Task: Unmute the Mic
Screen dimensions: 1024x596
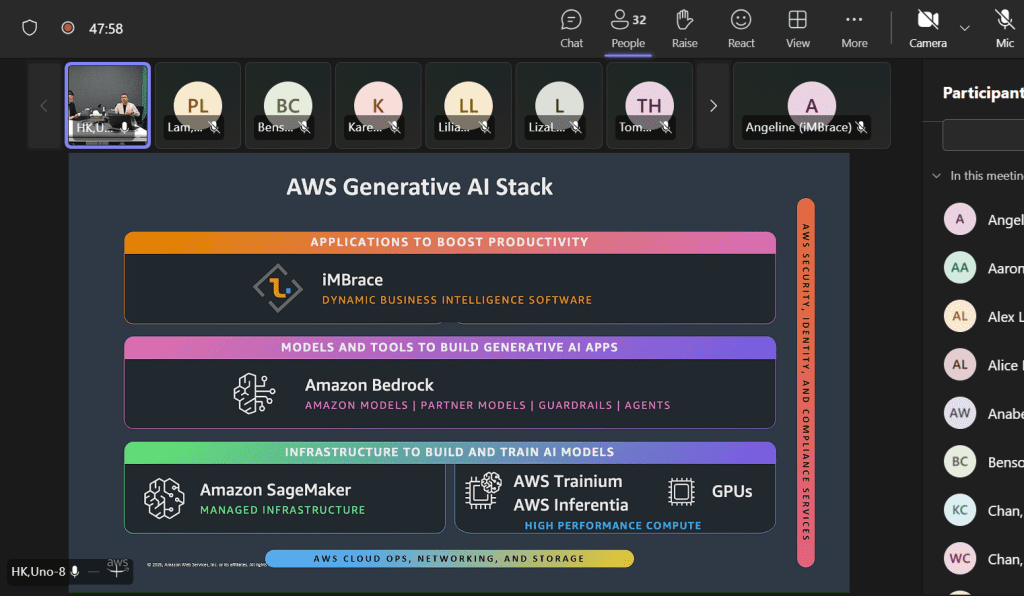Action: pyautogui.click(x=1004, y=28)
